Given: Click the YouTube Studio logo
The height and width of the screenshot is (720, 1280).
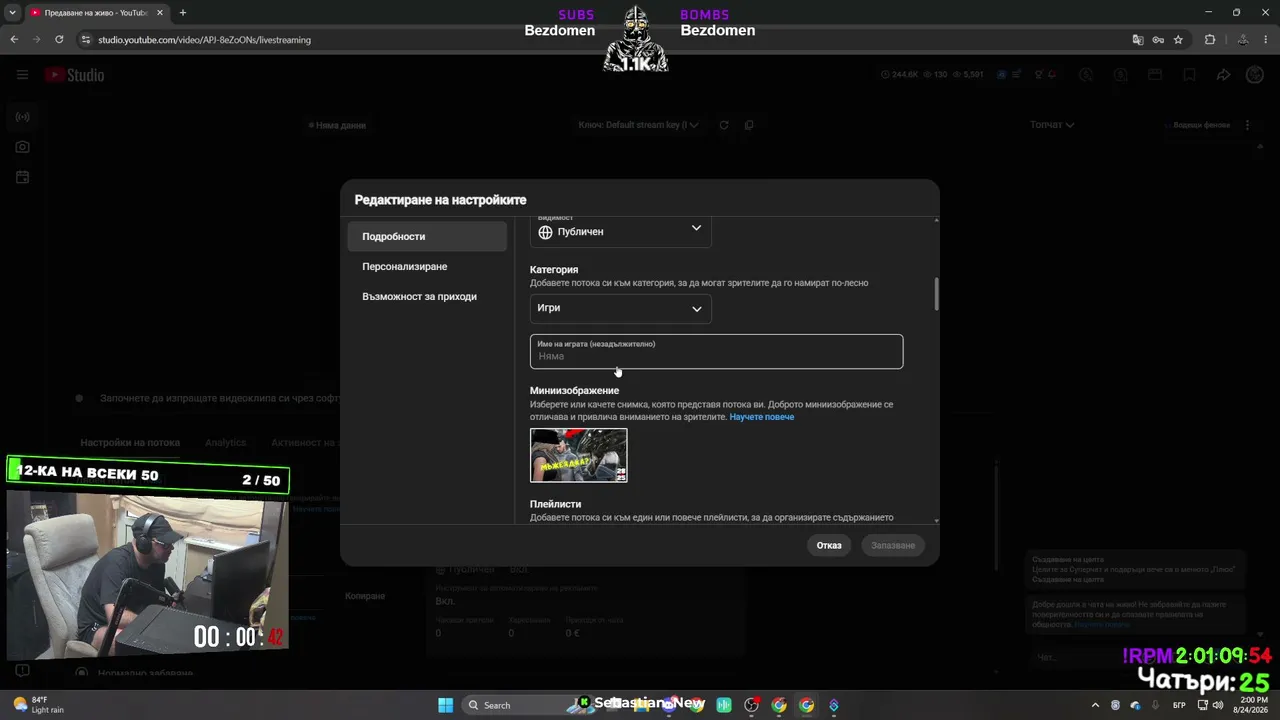Looking at the screenshot, I should (74, 75).
